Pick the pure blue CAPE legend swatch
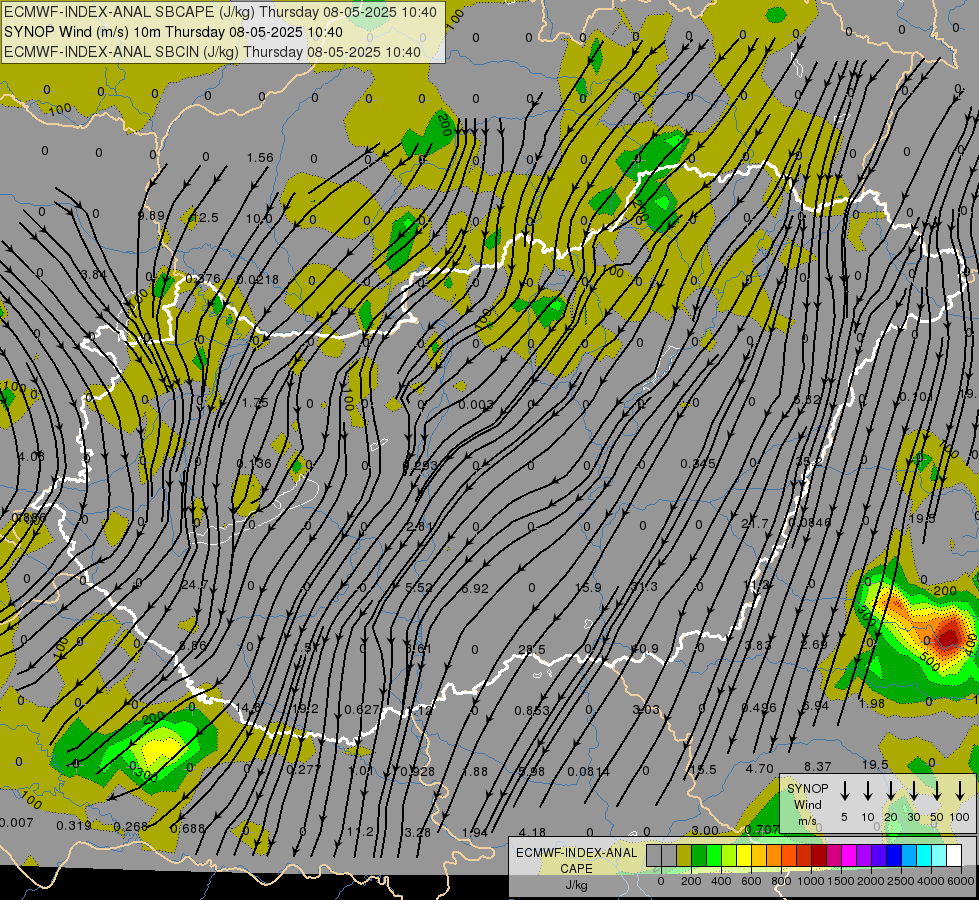The image size is (979, 900). [x=894, y=855]
